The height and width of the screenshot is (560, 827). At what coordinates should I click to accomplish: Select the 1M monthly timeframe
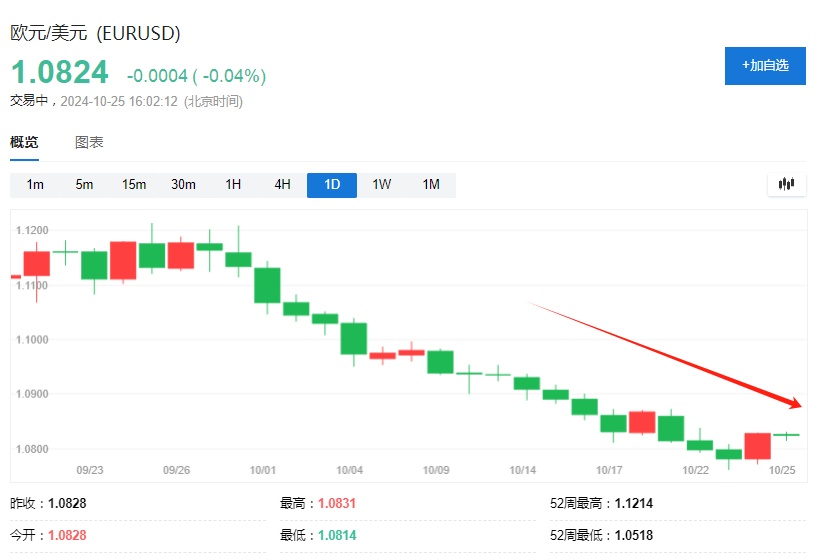click(x=431, y=185)
